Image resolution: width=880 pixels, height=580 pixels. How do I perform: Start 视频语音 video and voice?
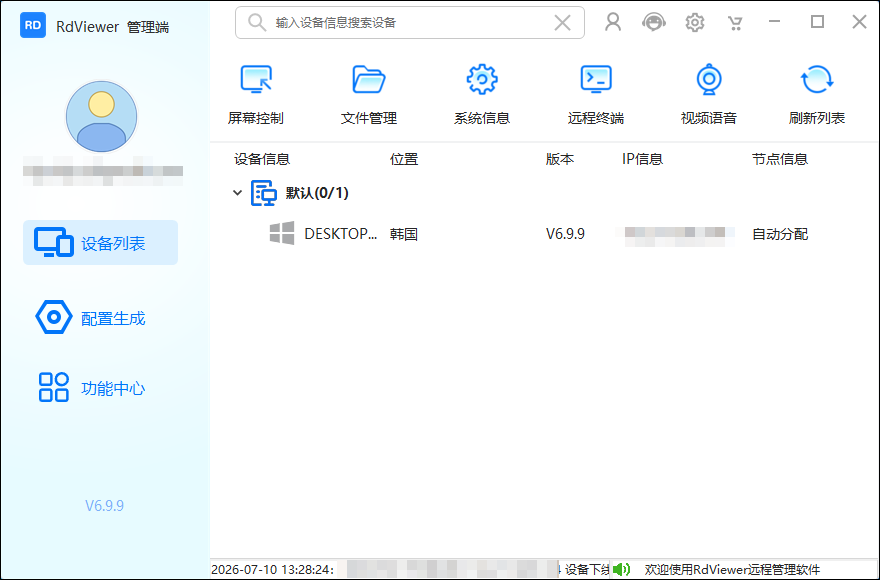[x=708, y=94]
